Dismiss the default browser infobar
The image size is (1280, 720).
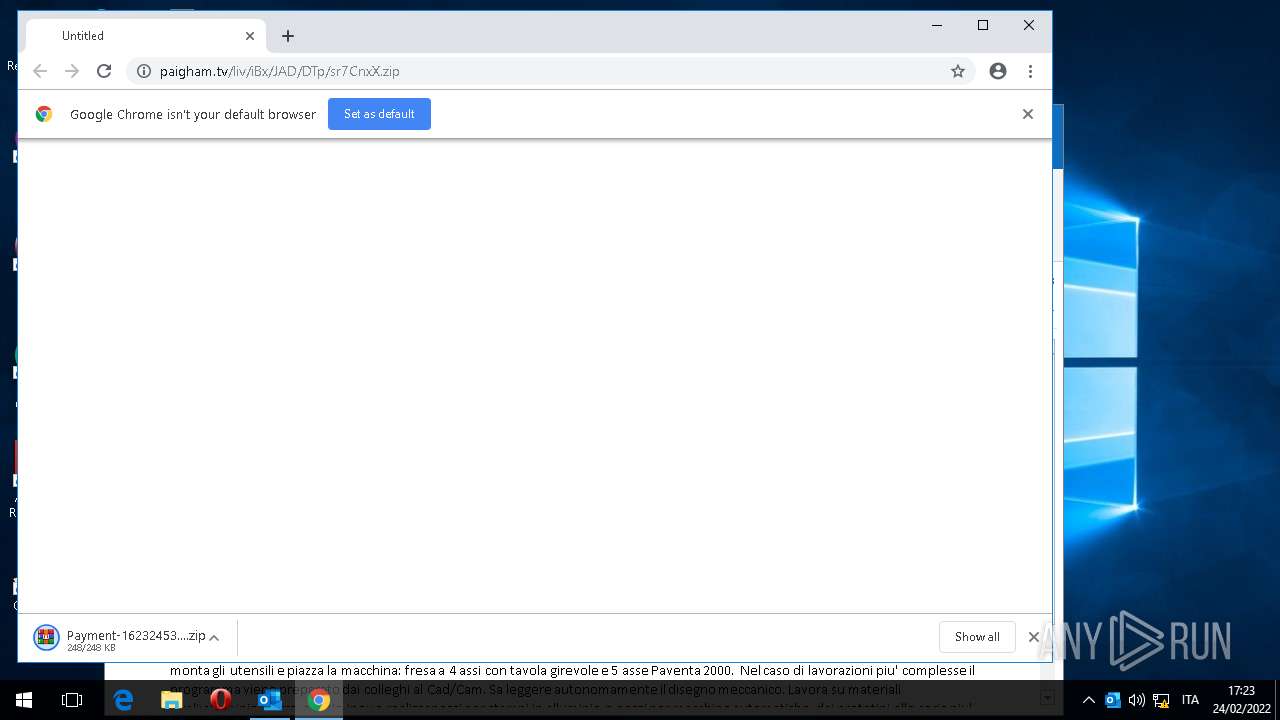[1027, 114]
